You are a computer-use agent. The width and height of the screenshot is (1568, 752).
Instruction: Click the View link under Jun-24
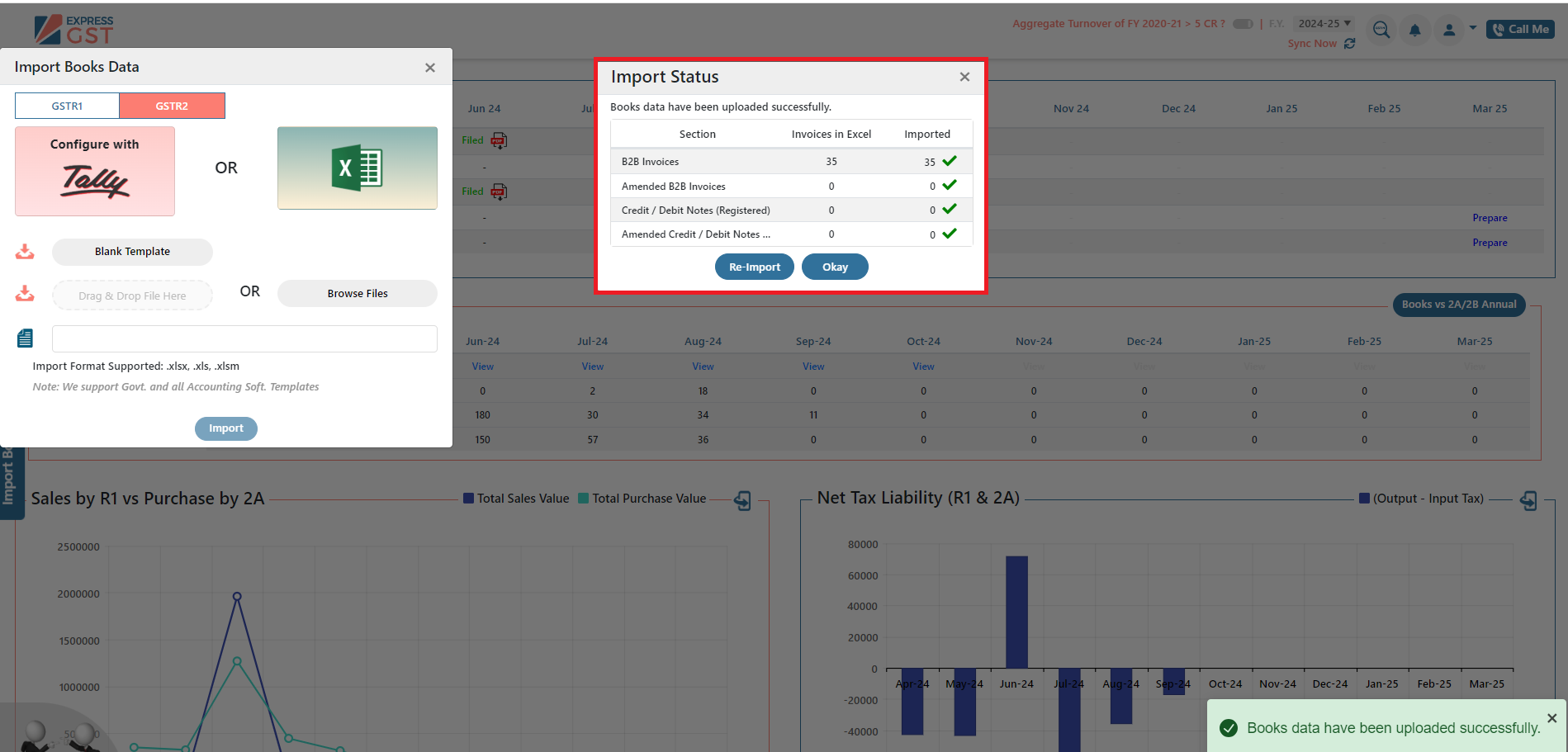tap(482, 367)
